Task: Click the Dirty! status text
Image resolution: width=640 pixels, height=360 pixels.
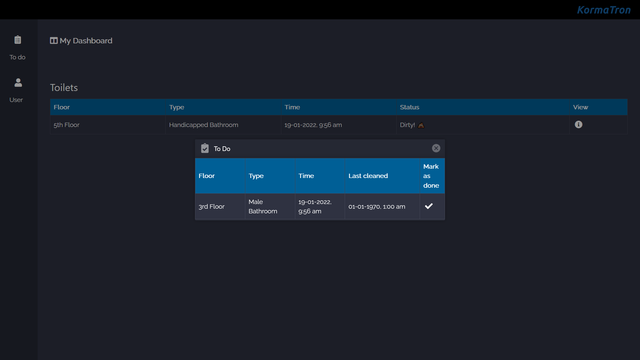Action: click(x=407, y=125)
